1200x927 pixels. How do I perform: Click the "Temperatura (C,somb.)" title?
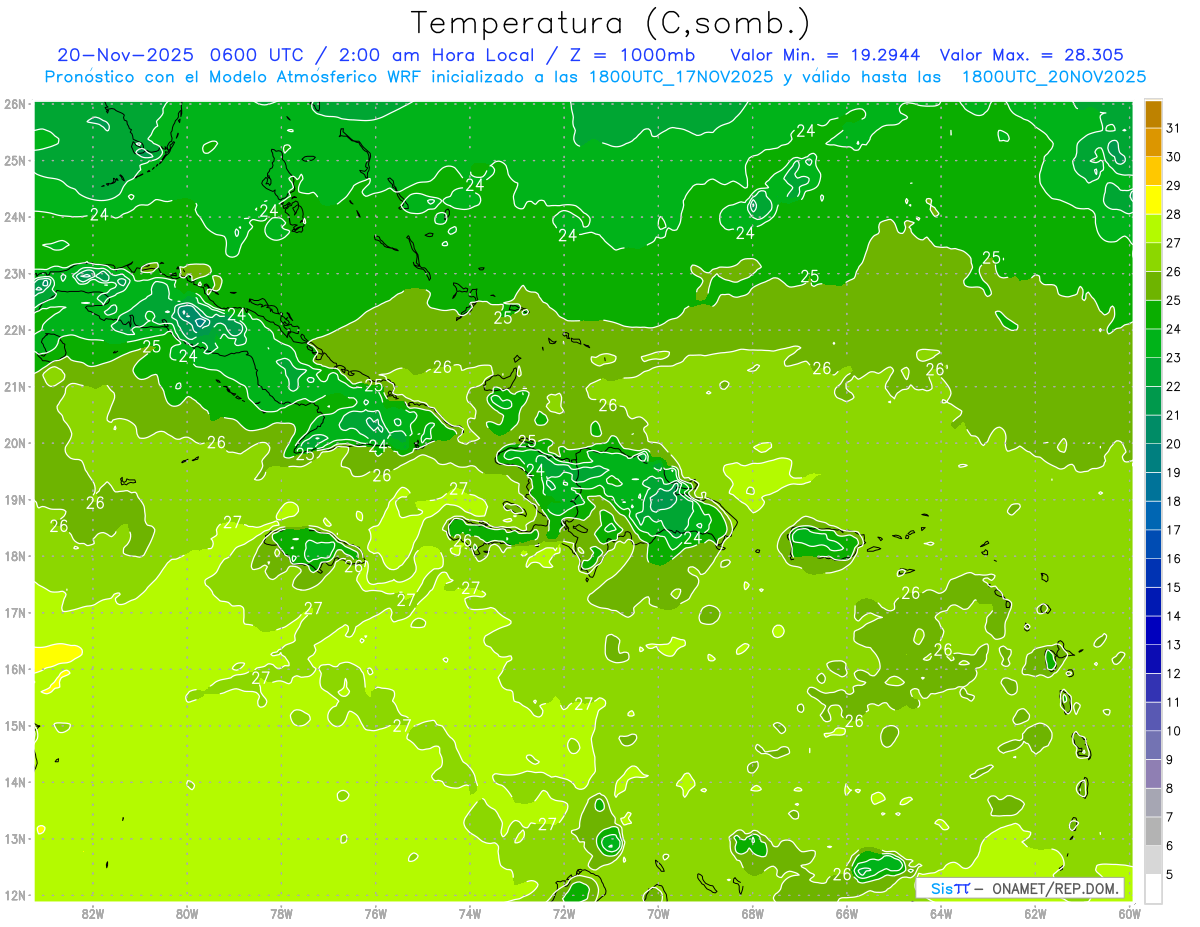pos(610,24)
